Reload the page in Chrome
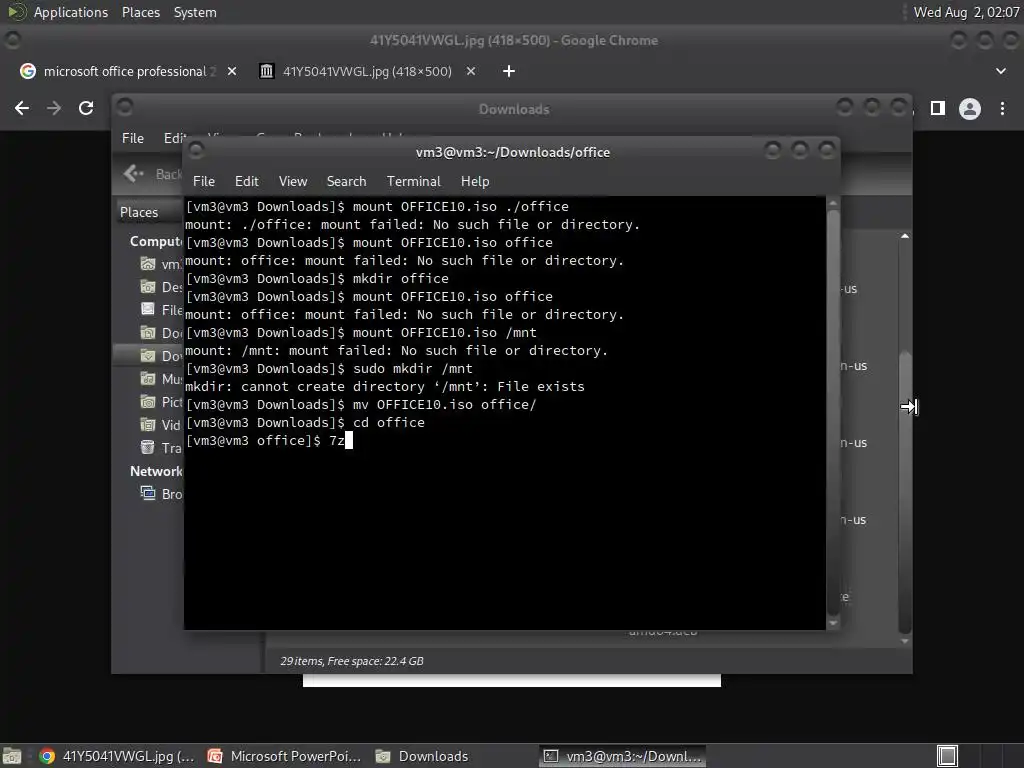This screenshot has width=1024, height=768. (x=86, y=108)
